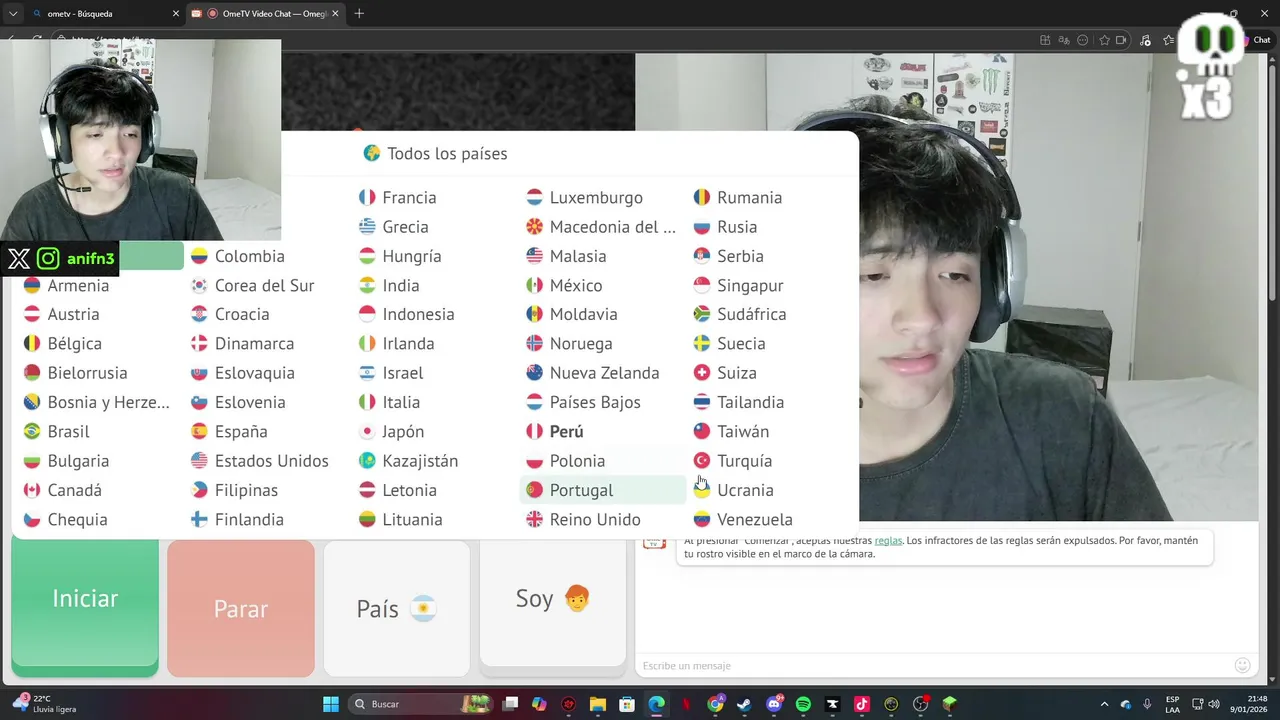Open the País country selector
Image resolution: width=1280 pixels, height=720 pixels.
(397, 609)
